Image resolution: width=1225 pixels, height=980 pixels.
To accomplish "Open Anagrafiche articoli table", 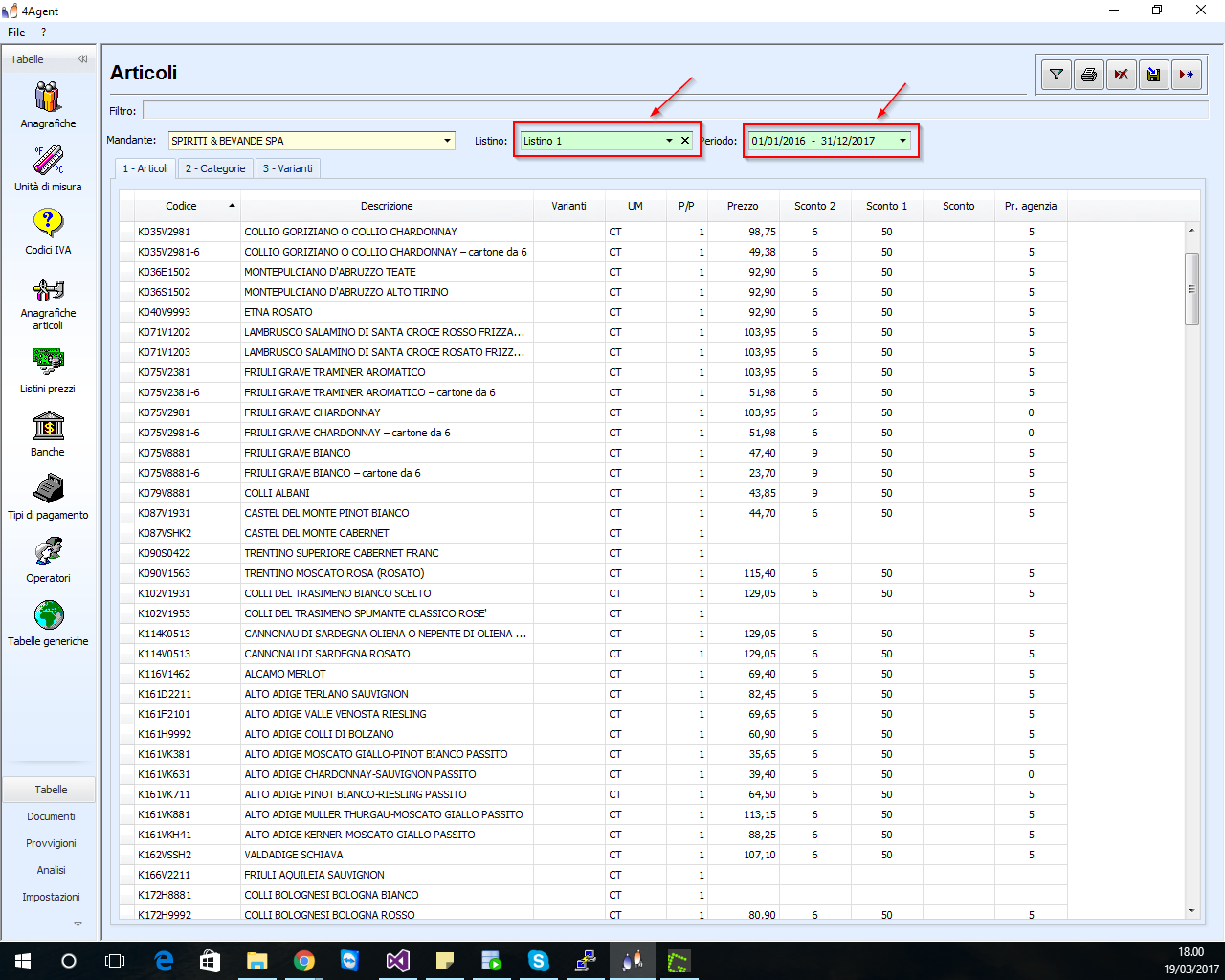I will 48,304.
